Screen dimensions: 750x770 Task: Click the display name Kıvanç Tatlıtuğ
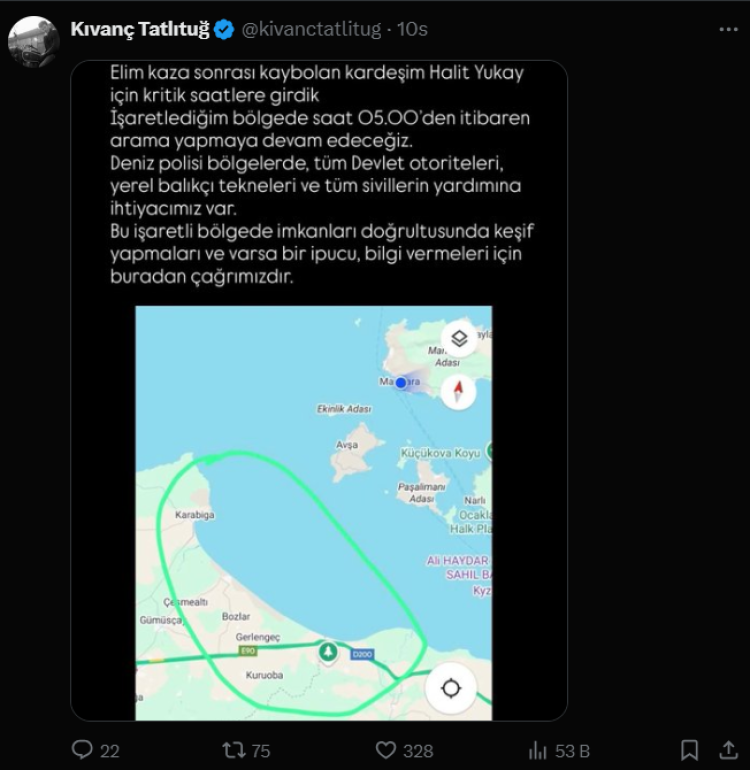[x=139, y=30]
